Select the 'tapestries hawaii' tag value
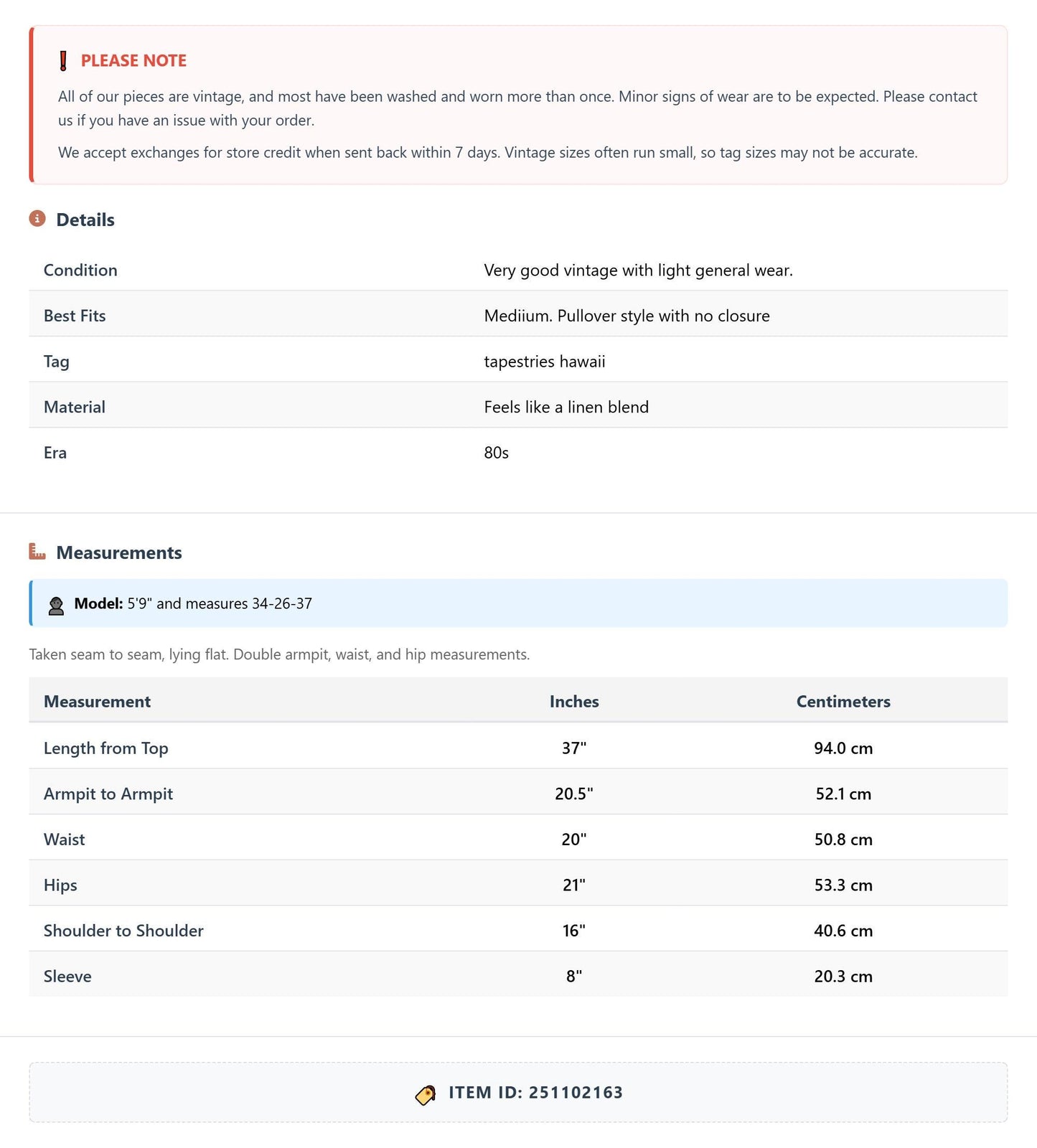The image size is (1037, 1148). (545, 362)
